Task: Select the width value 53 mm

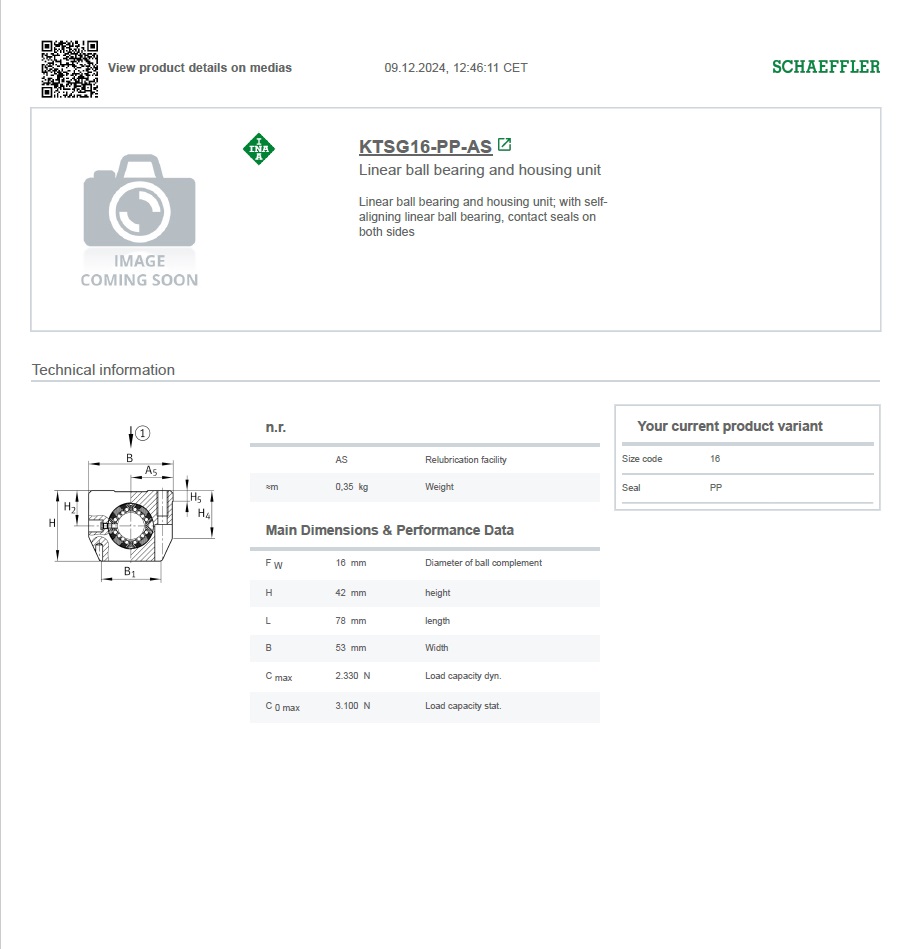Action: coord(350,648)
